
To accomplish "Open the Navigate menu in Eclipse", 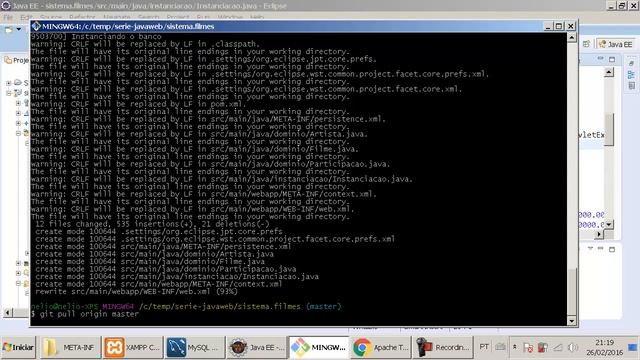I will click(117, 17).
